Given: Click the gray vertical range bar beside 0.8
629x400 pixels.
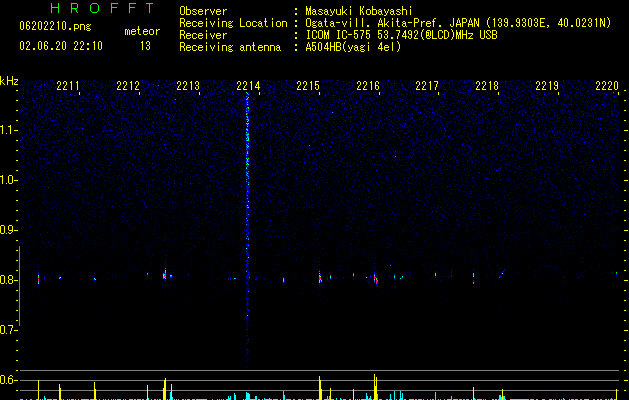Looking at the screenshot, I should click(x=19, y=286).
